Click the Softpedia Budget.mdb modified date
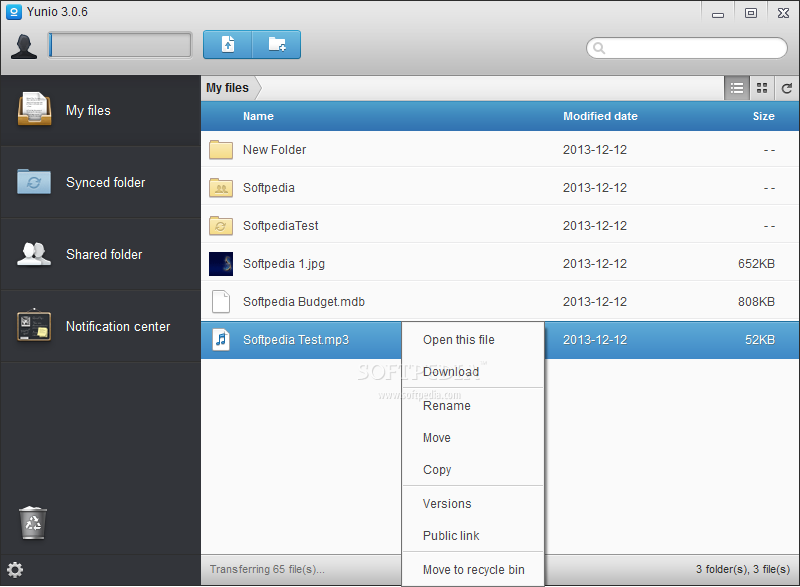The width and height of the screenshot is (800, 587). (x=595, y=301)
